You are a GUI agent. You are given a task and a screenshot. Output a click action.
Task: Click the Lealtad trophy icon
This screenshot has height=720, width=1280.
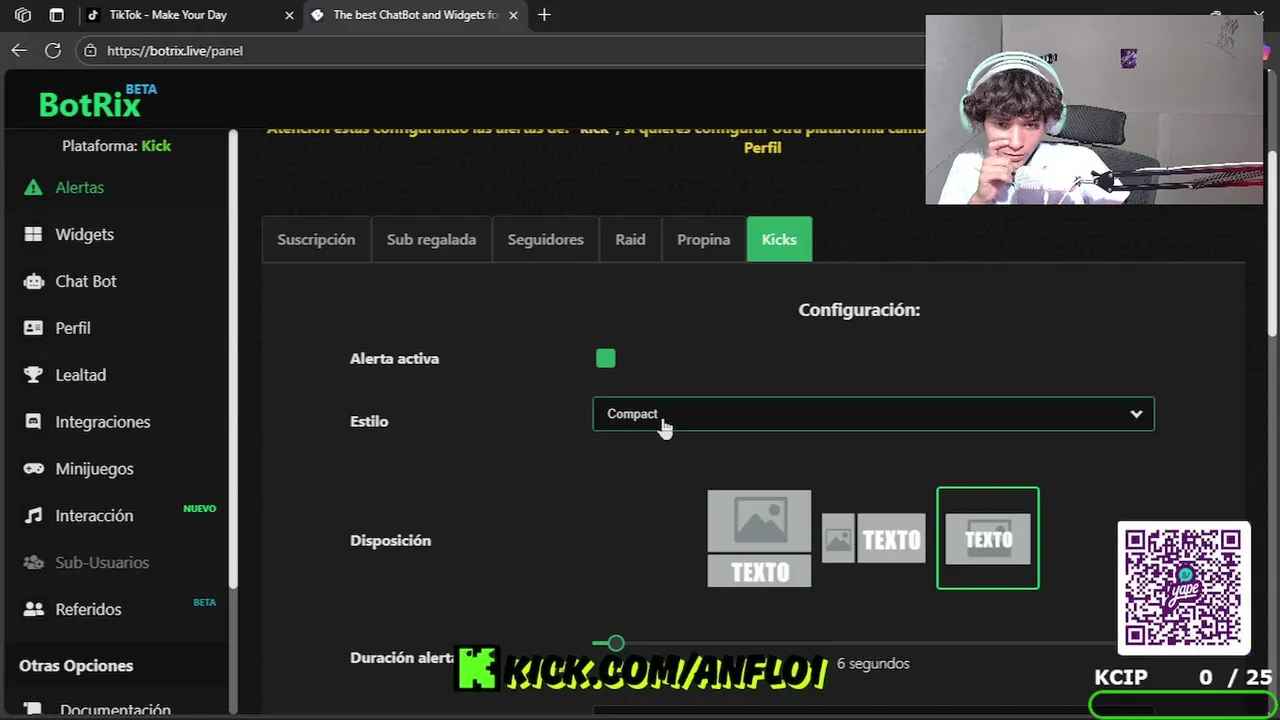[x=33, y=375]
